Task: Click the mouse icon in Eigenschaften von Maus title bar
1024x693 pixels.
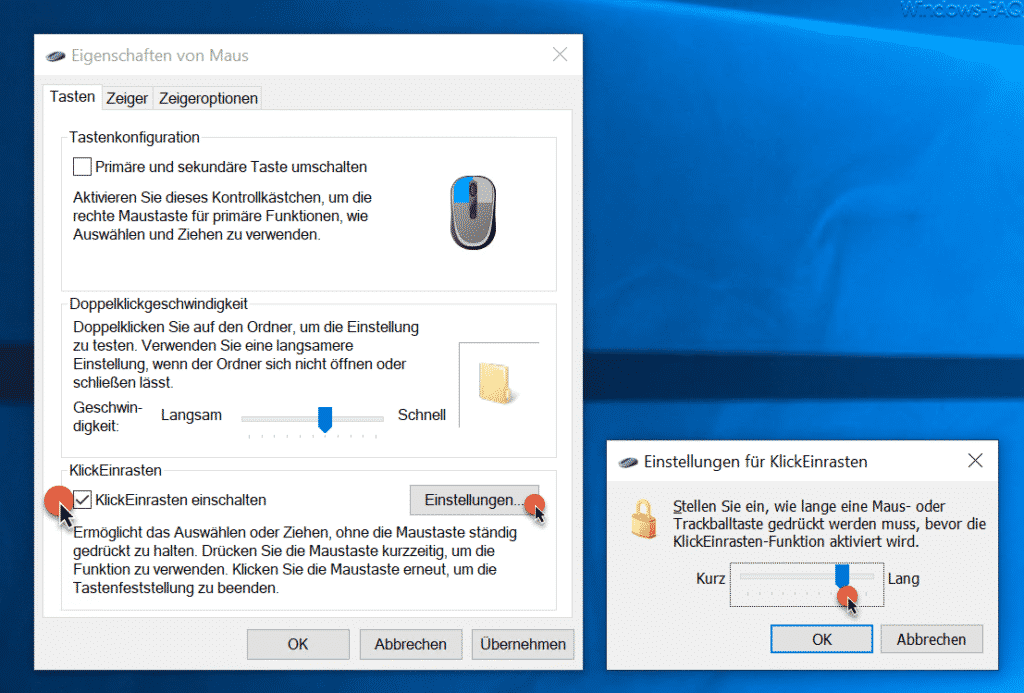Action: [x=56, y=56]
